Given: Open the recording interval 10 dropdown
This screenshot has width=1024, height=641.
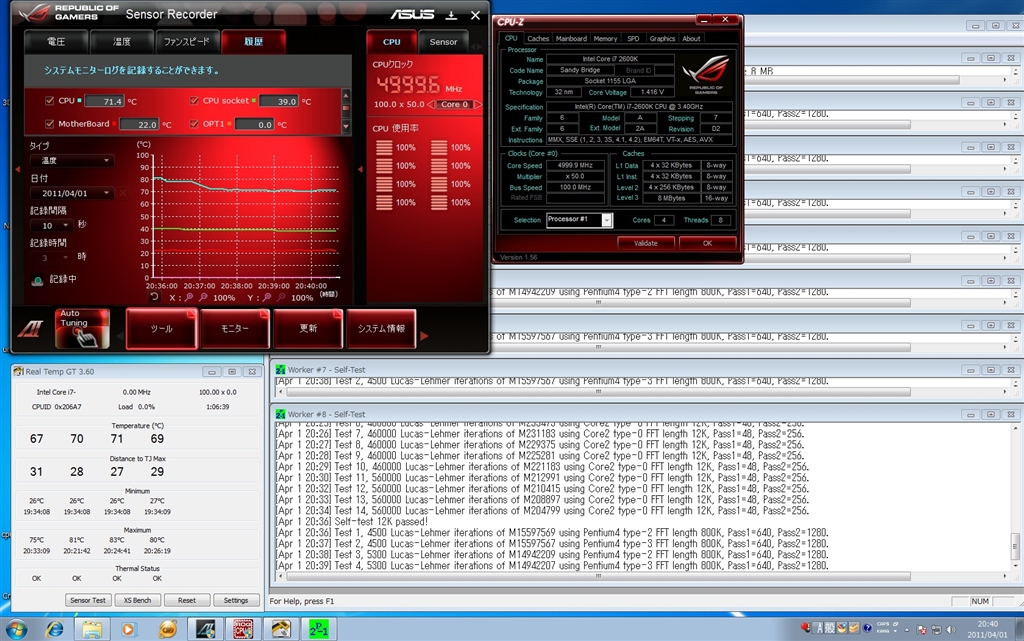Looking at the screenshot, I should click(x=52, y=225).
